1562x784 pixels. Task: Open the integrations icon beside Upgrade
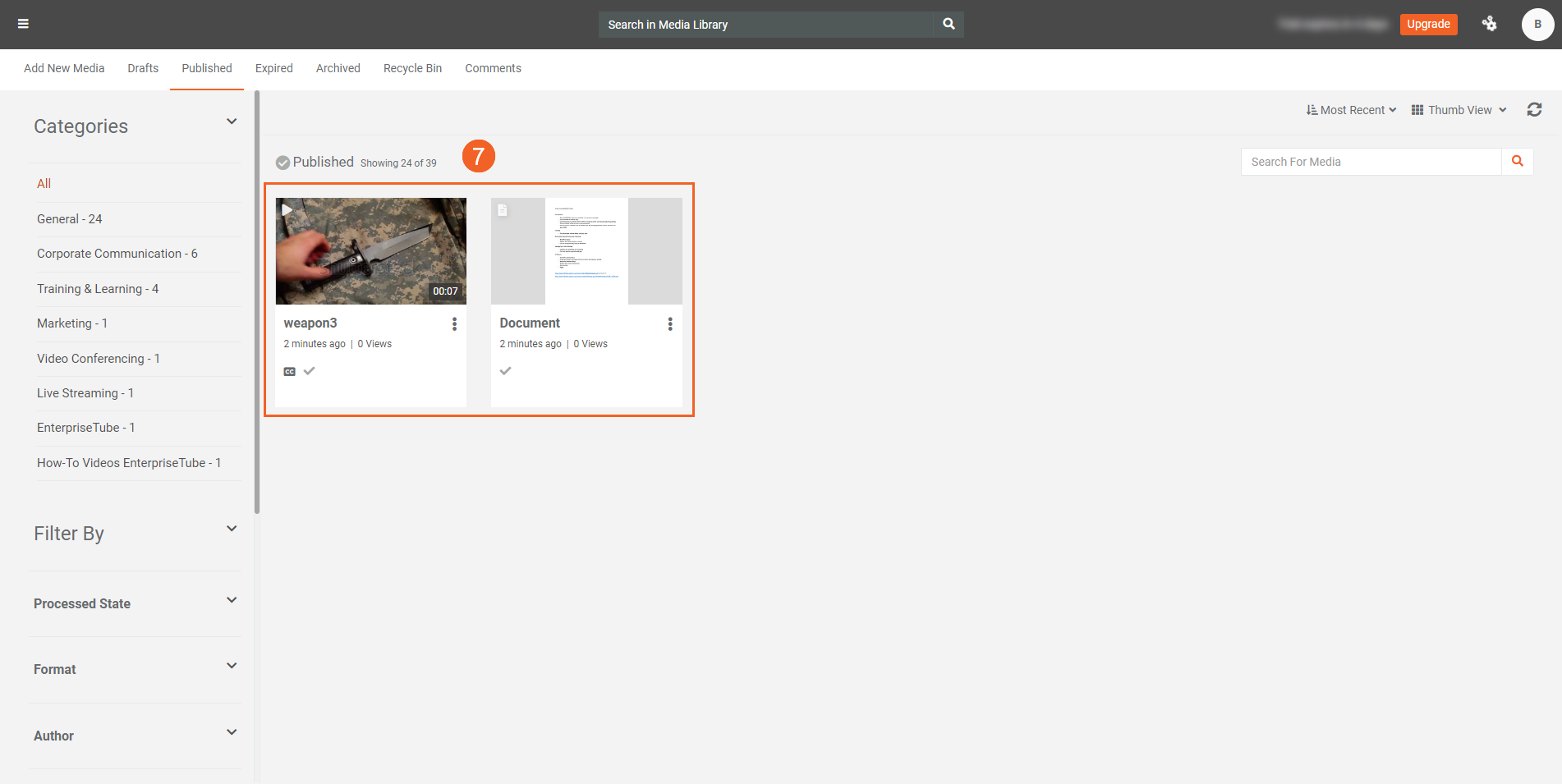1489,24
